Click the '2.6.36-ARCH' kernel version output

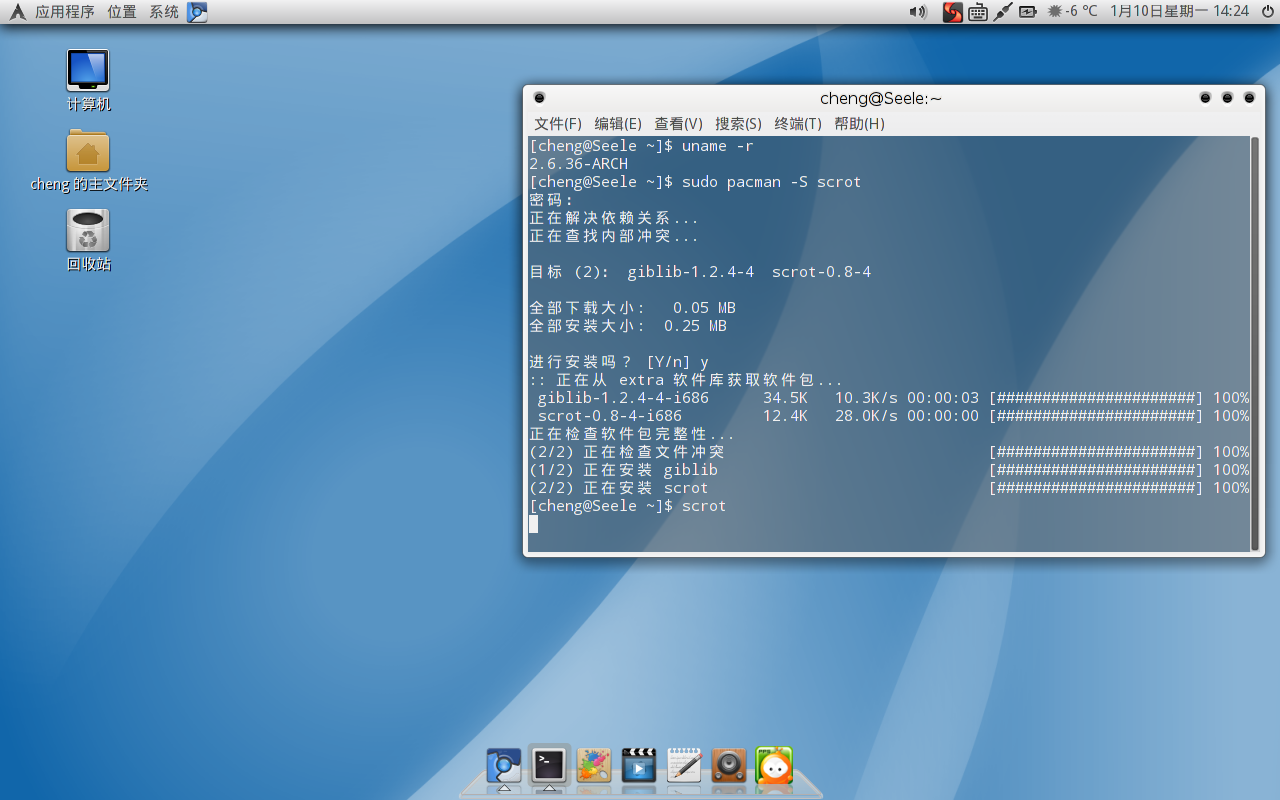click(579, 164)
